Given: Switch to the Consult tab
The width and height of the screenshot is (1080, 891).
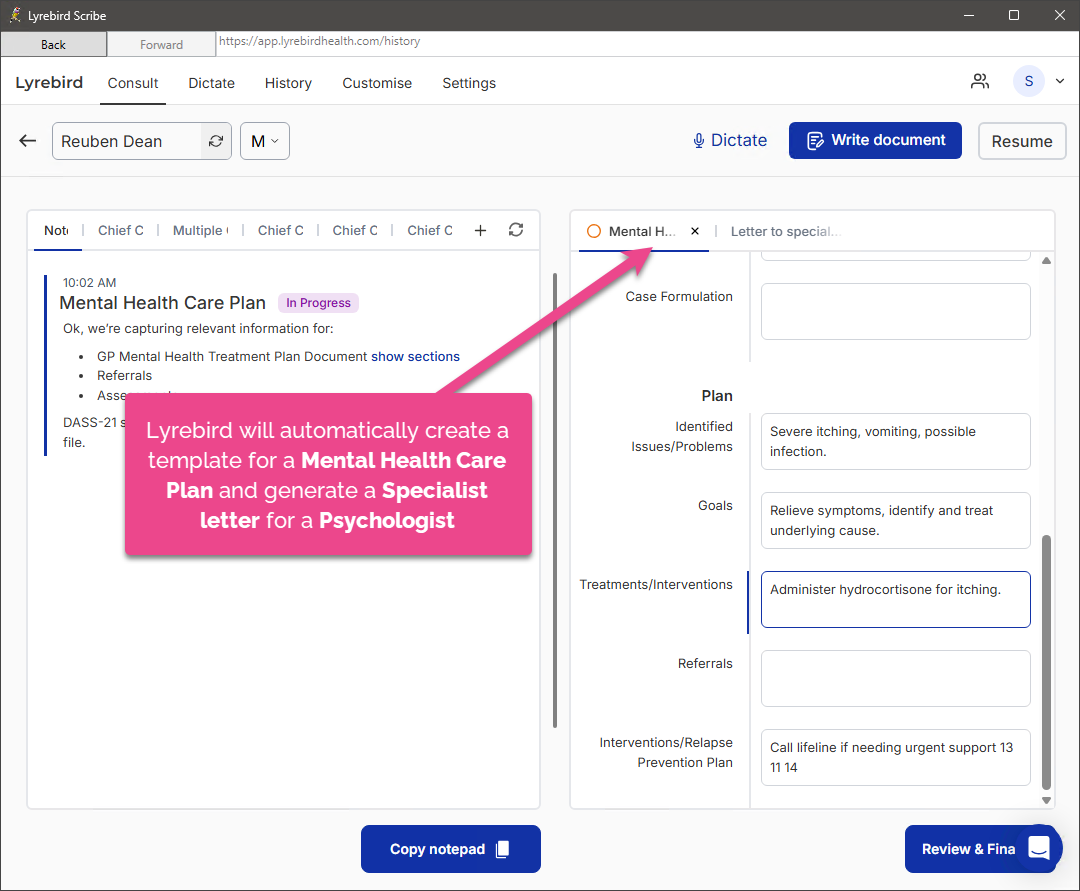Looking at the screenshot, I should (x=133, y=83).
